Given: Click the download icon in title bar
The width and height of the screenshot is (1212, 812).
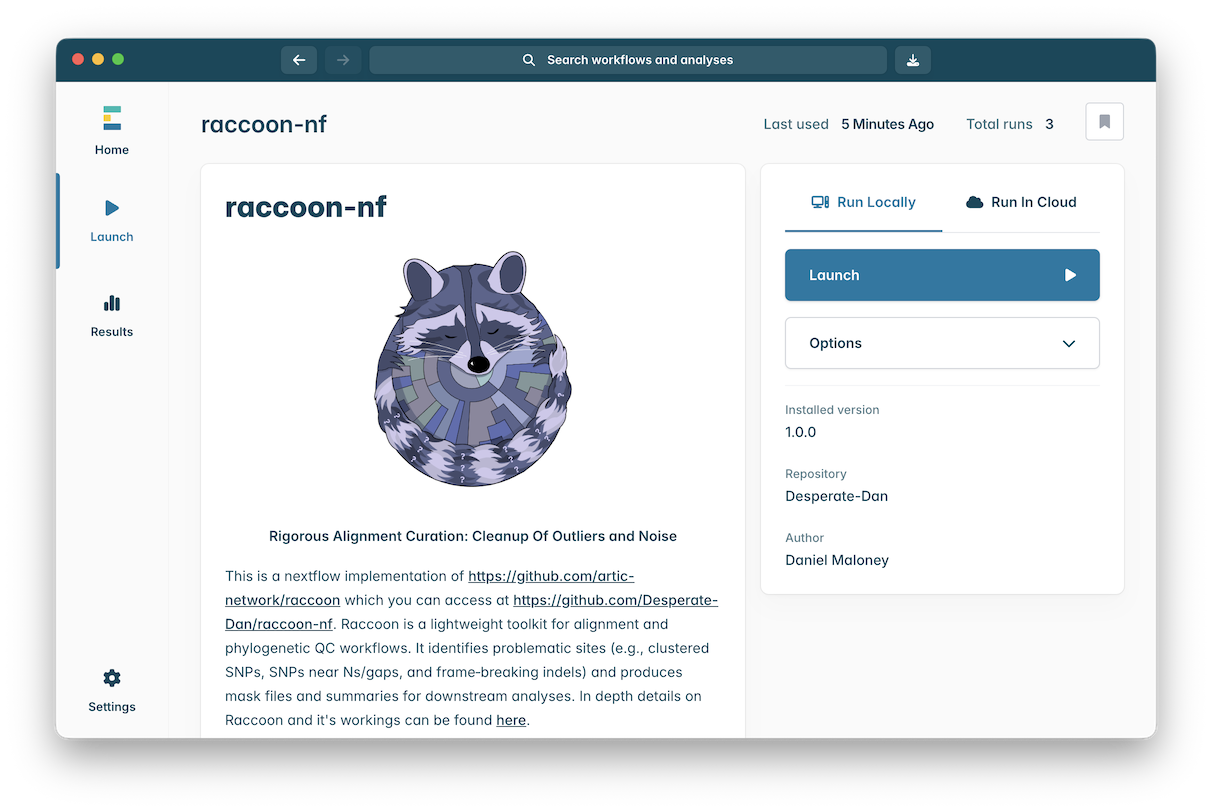Looking at the screenshot, I should click(912, 60).
